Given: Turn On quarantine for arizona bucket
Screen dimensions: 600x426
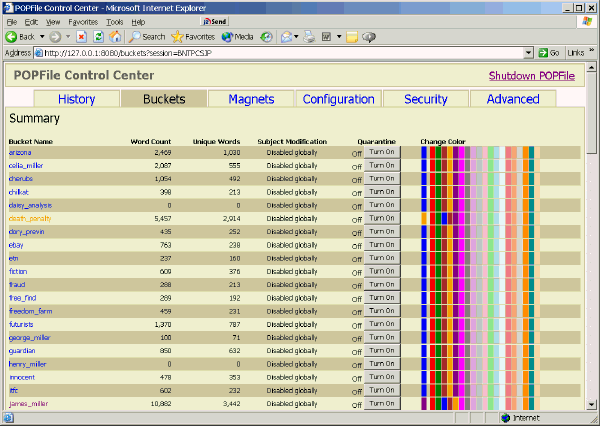Looking at the screenshot, I should coord(382,152).
